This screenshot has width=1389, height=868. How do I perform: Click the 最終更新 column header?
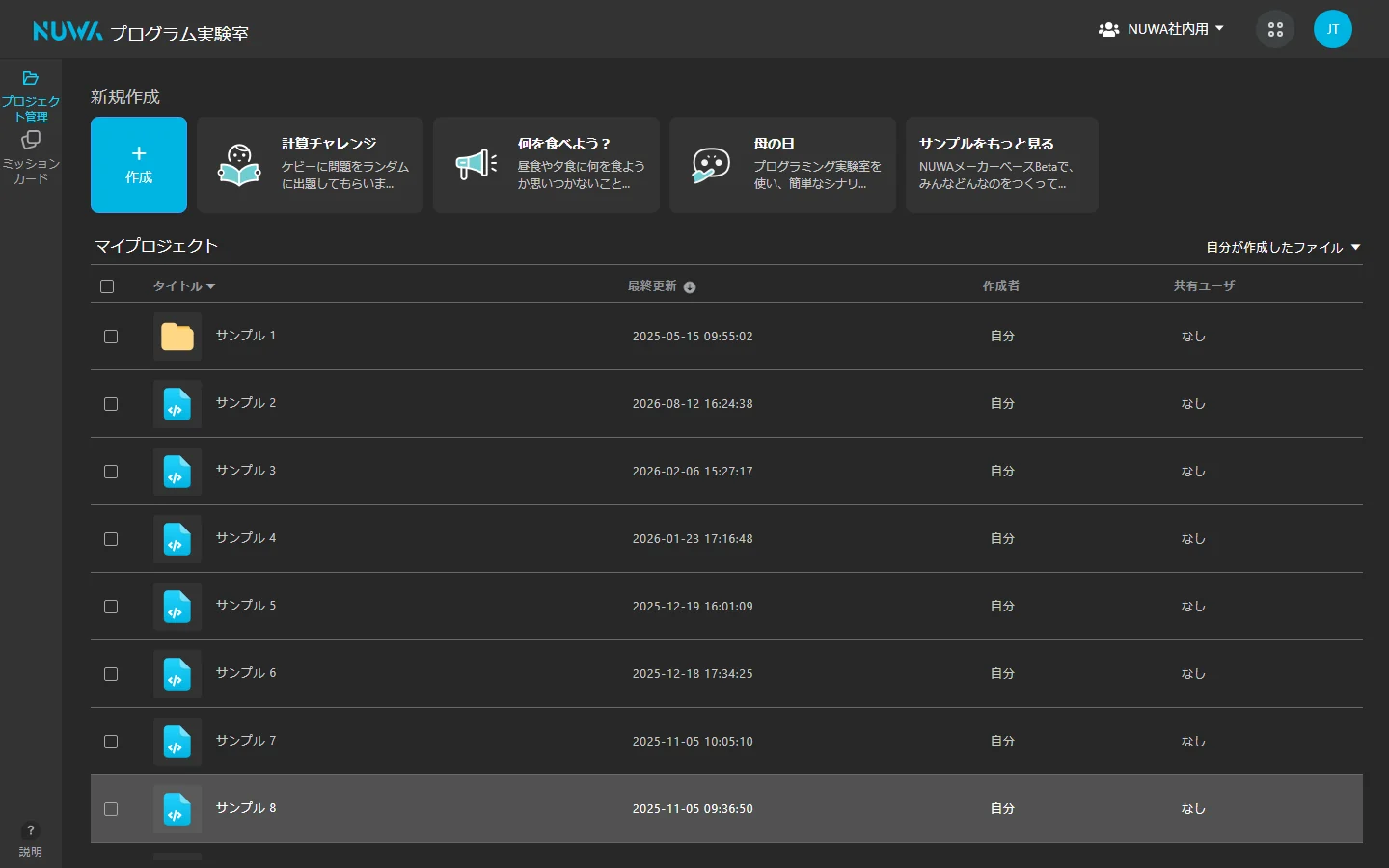pyautogui.click(x=652, y=286)
